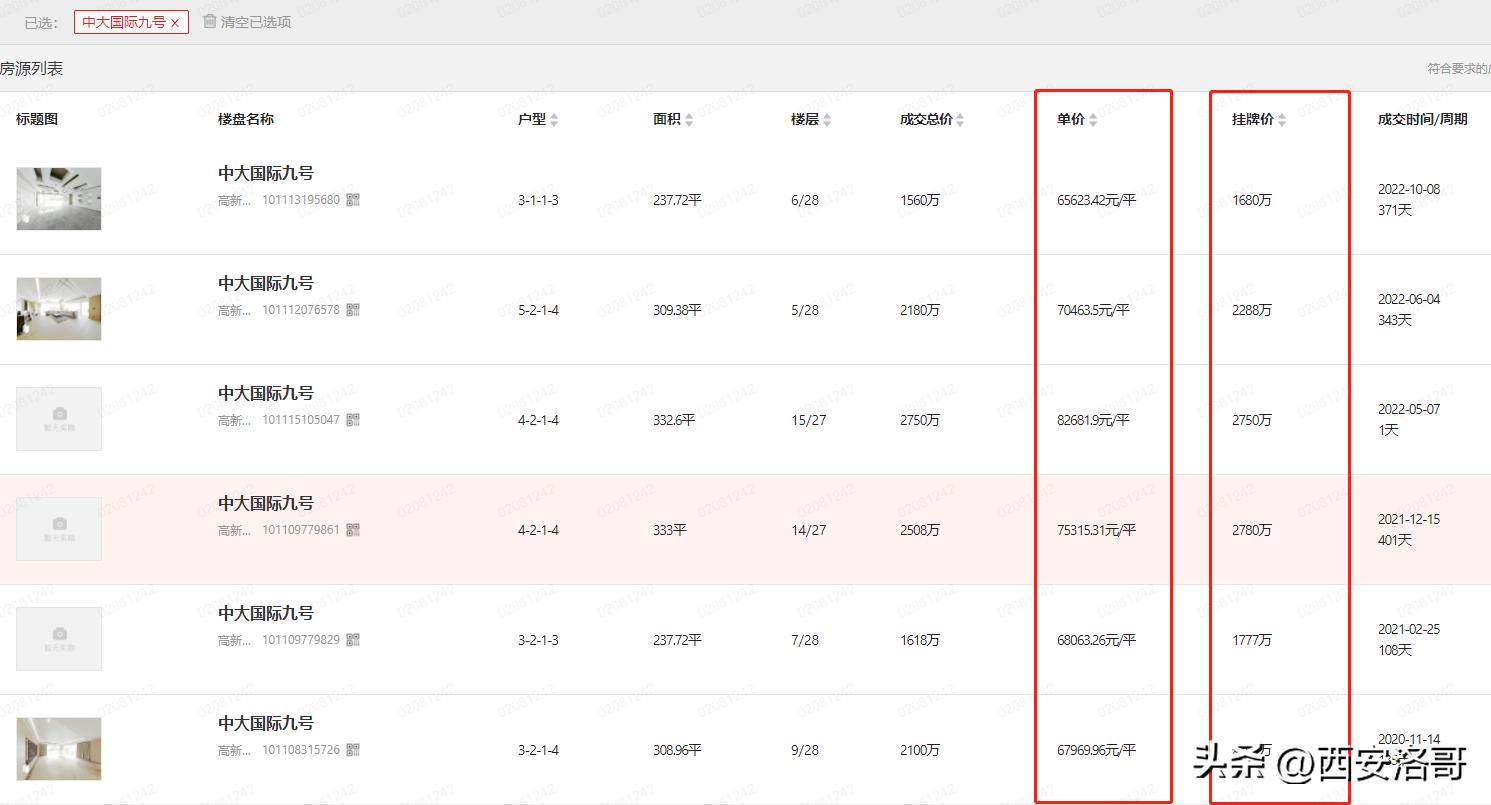Click the 3-2-1-3 layout cell
1491x805 pixels.
[538, 640]
